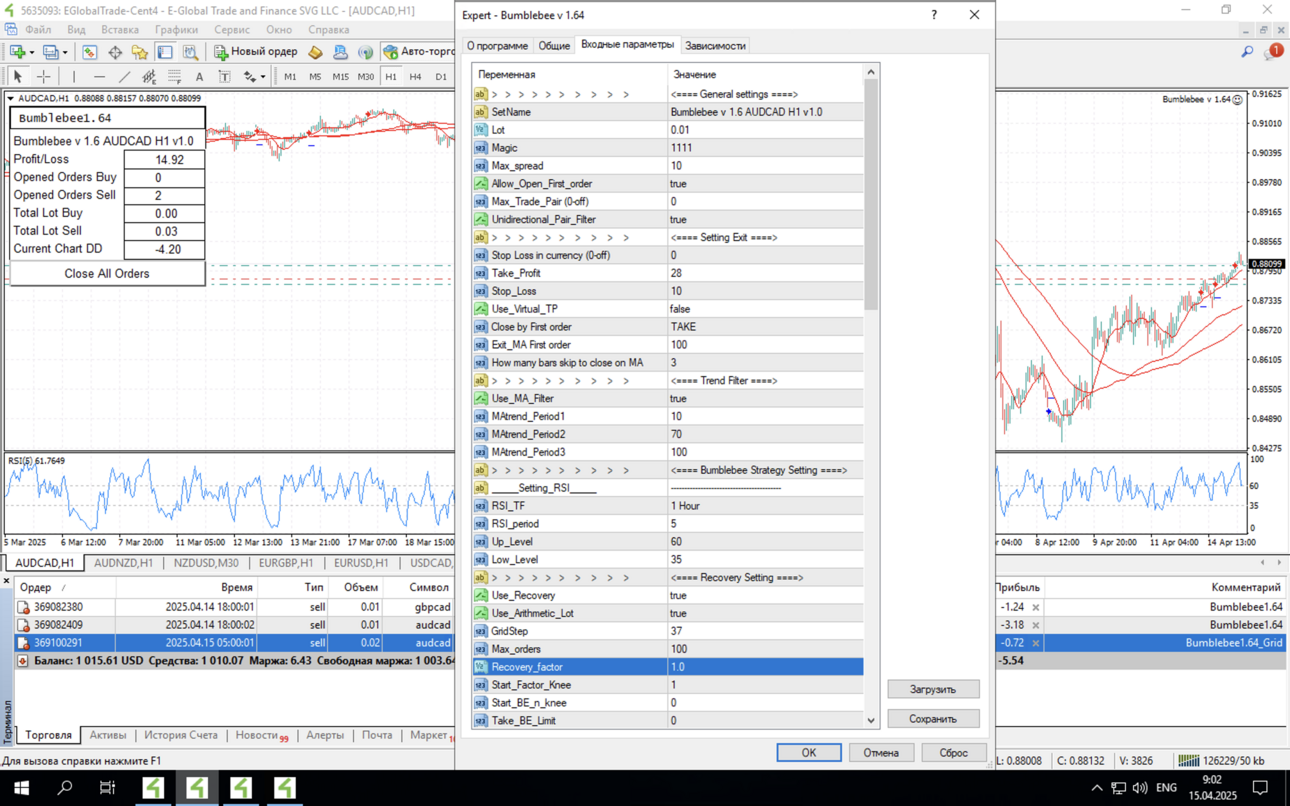Open the Profiles toolbar icon

(x=50, y=52)
